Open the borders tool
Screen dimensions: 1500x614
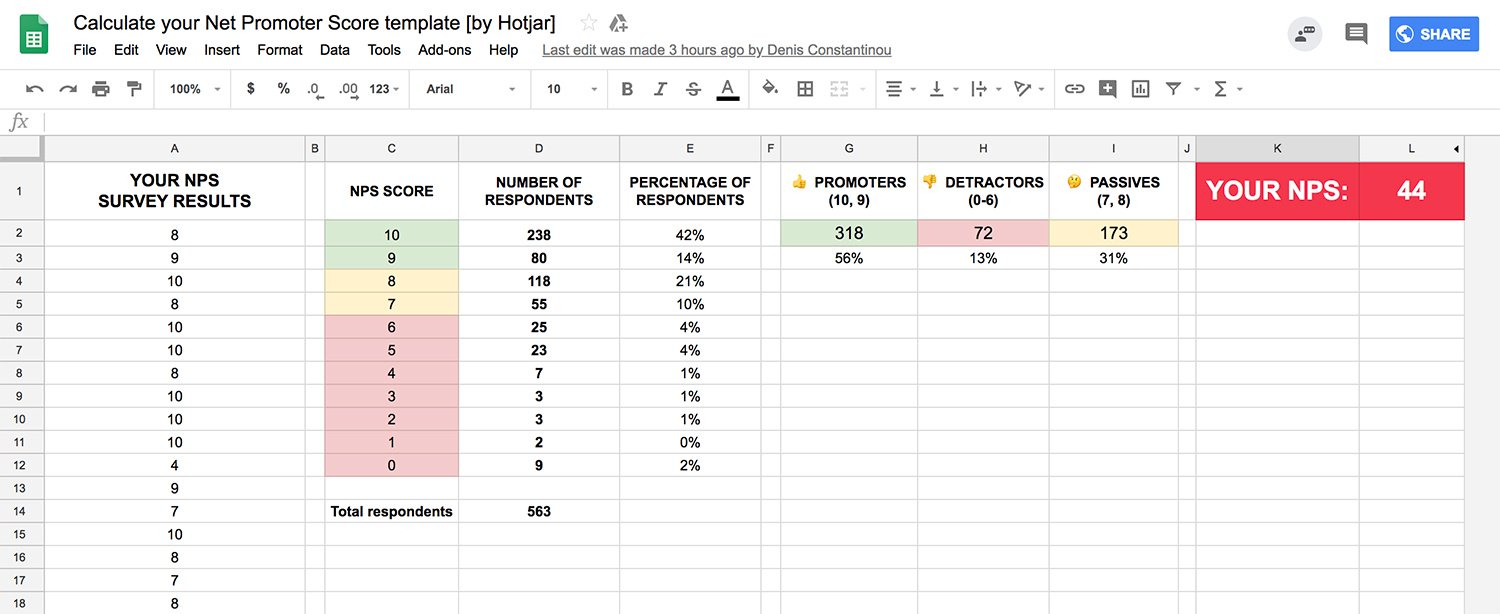[x=805, y=89]
